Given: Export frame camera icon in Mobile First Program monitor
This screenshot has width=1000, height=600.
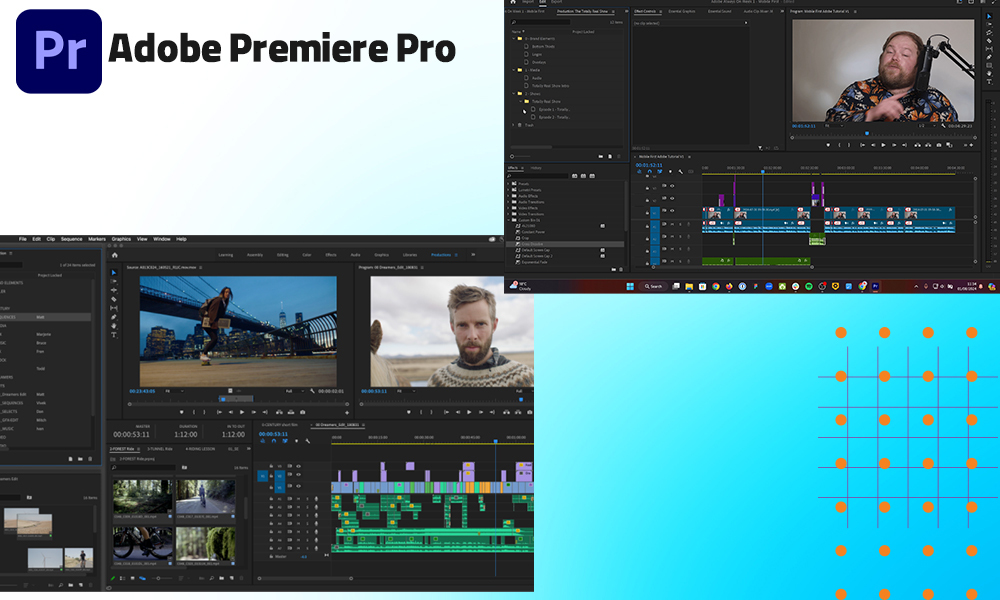Looking at the screenshot, I should (x=939, y=145).
